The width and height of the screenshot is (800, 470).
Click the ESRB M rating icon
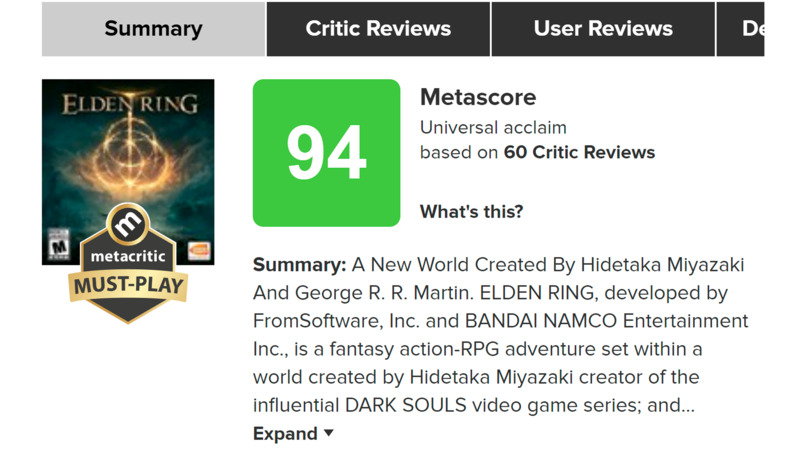(x=59, y=244)
